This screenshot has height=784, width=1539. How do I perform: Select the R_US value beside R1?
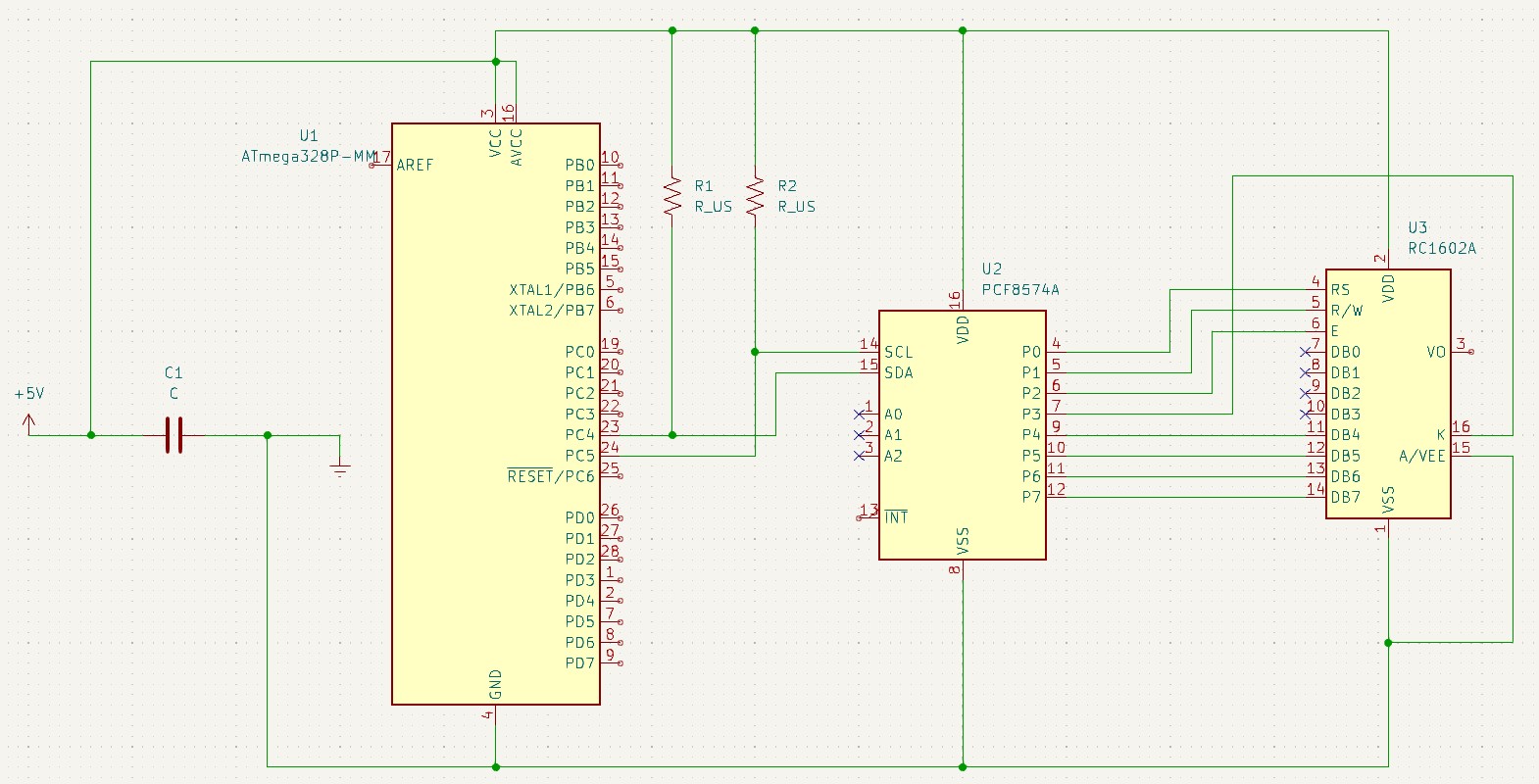714,207
